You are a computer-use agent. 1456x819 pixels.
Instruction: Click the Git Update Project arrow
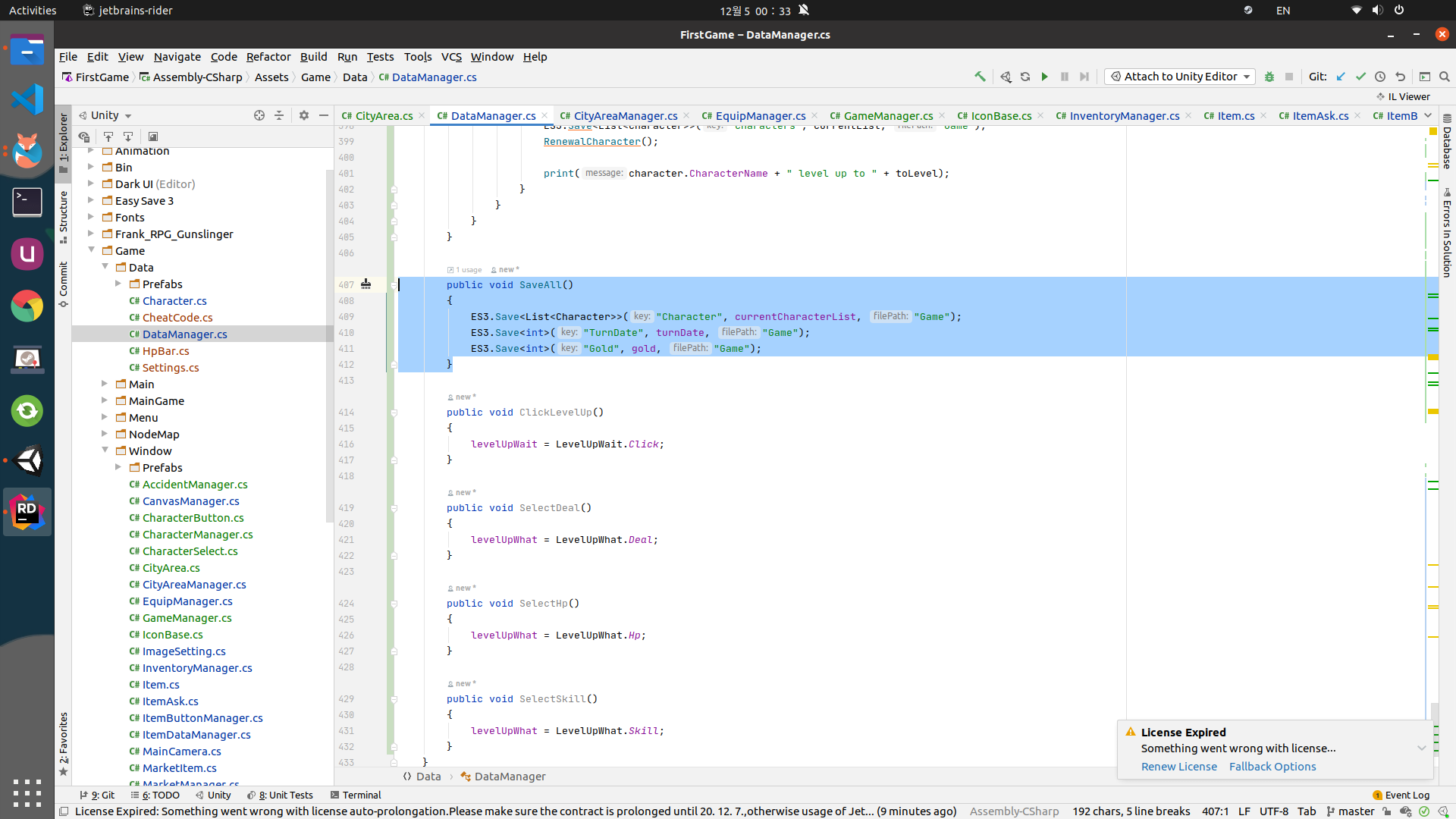tap(1341, 77)
